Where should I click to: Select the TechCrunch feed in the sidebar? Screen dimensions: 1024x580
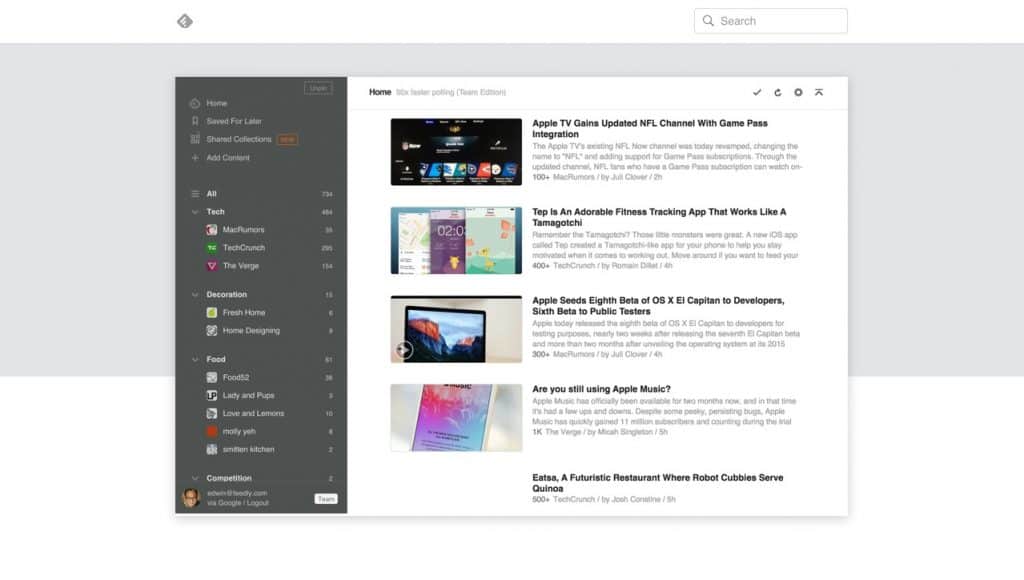243,248
